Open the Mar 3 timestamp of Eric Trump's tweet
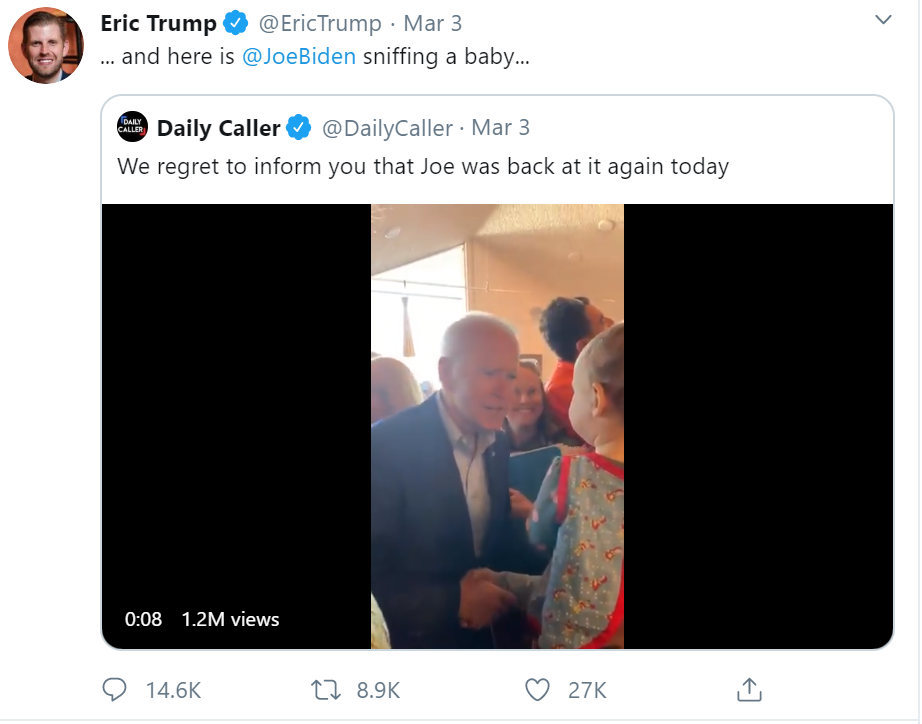 coord(433,23)
